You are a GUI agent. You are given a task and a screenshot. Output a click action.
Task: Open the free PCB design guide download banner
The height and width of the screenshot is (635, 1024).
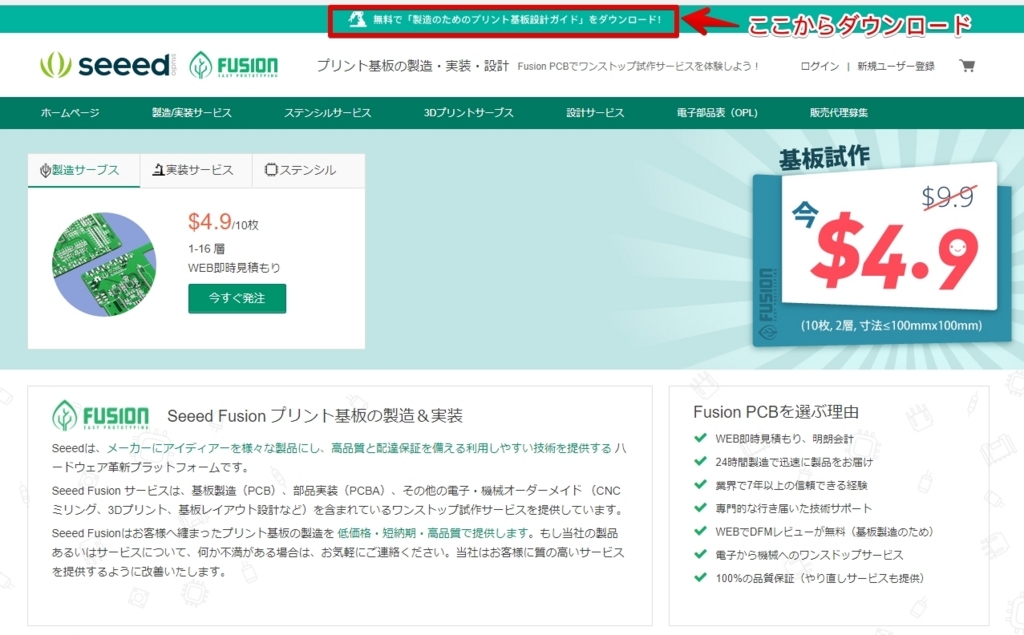[504, 20]
